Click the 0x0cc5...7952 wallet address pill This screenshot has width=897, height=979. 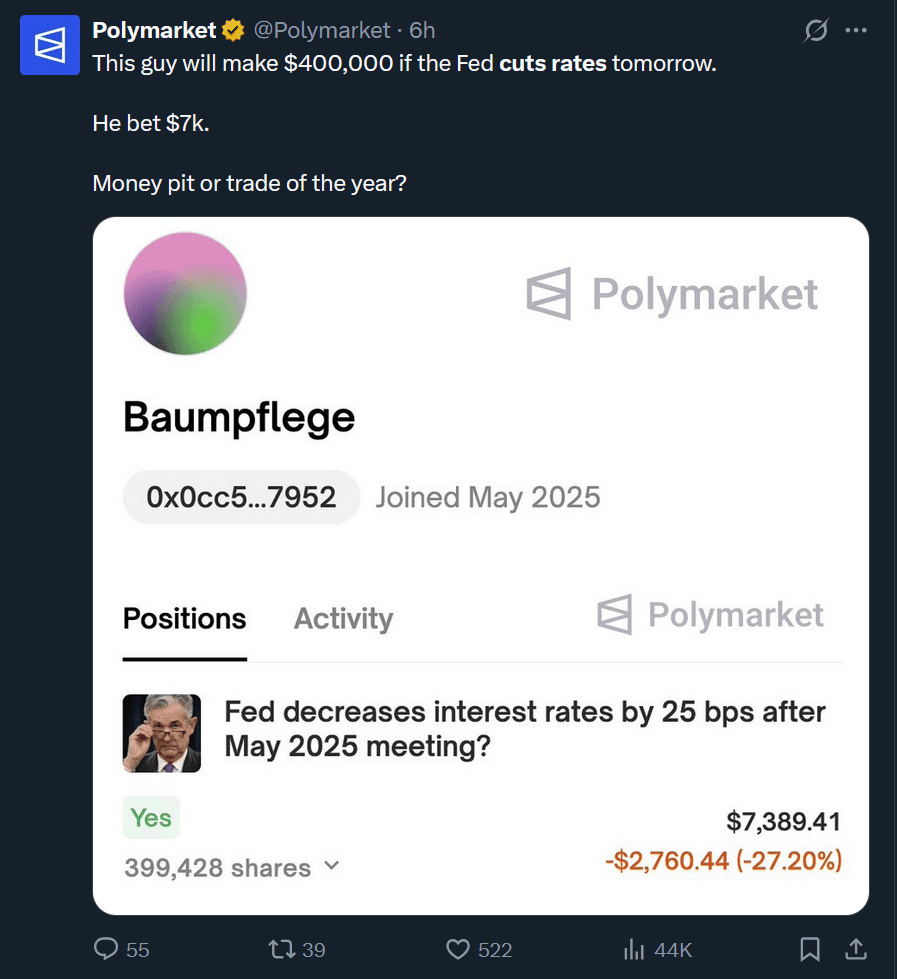click(x=241, y=497)
